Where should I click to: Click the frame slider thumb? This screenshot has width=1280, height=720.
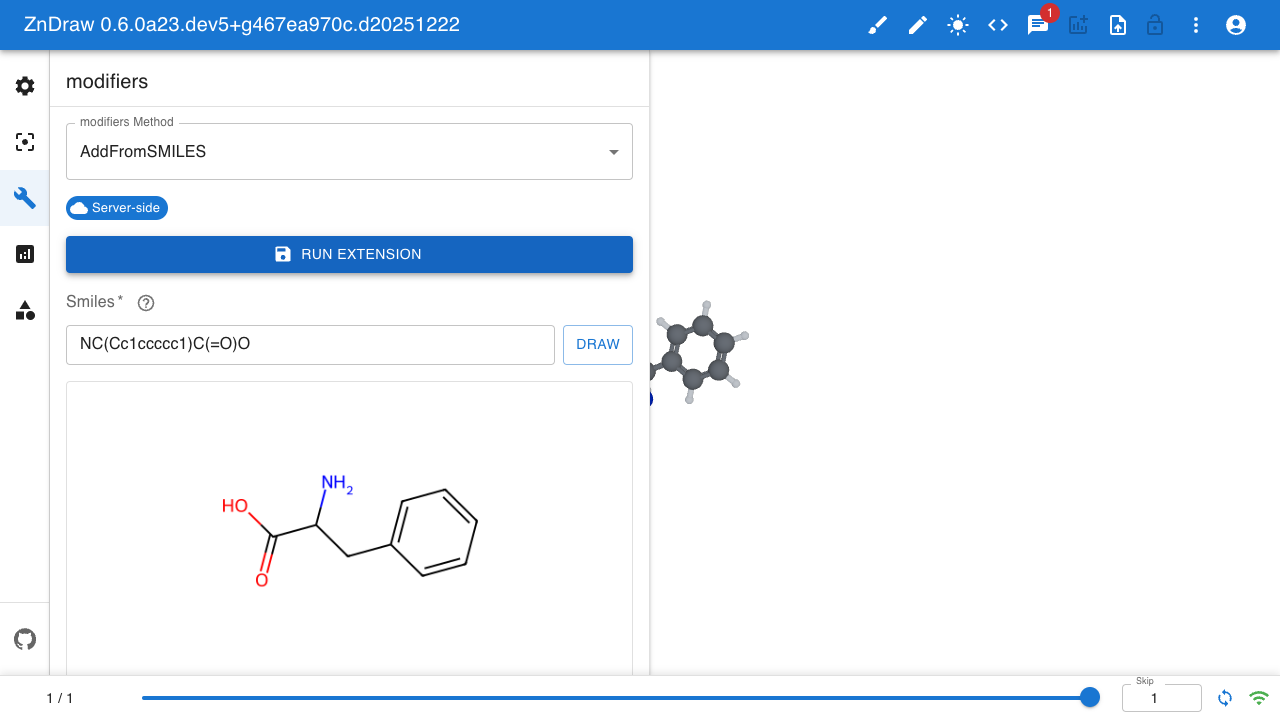1090,697
